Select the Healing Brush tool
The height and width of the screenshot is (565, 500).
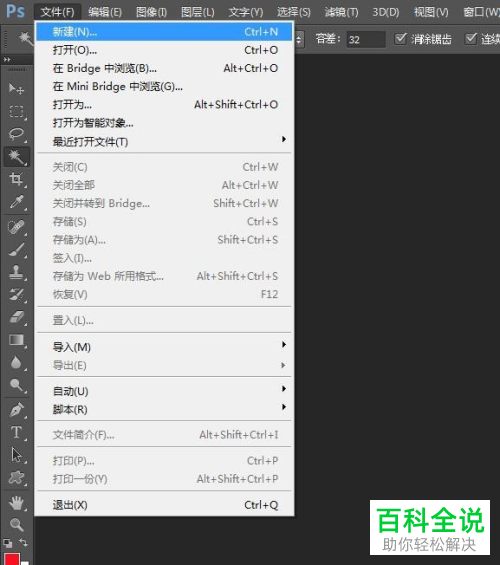[x=16, y=227]
